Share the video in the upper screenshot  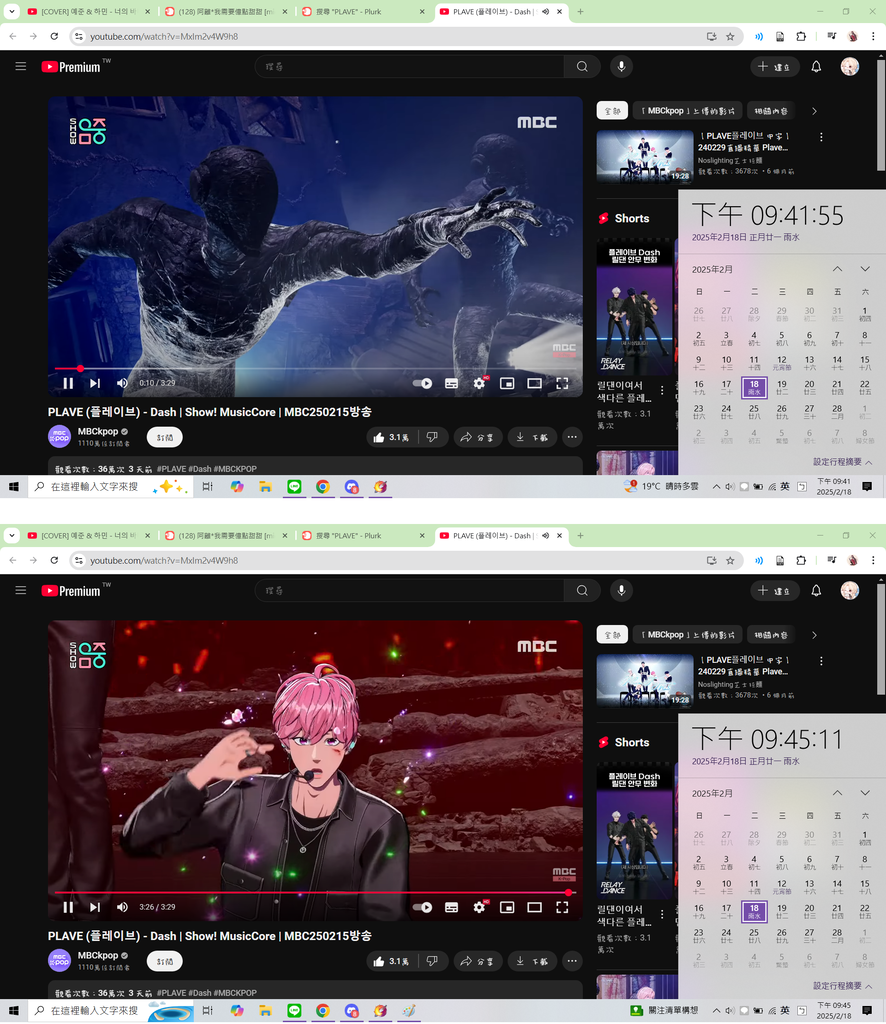pyautogui.click(x=477, y=438)
